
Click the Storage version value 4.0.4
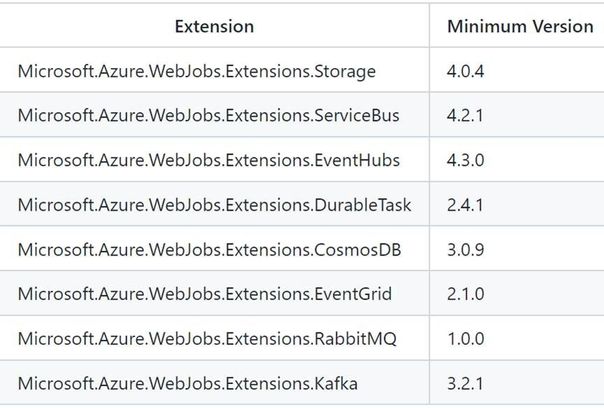[x=466, y=71]
